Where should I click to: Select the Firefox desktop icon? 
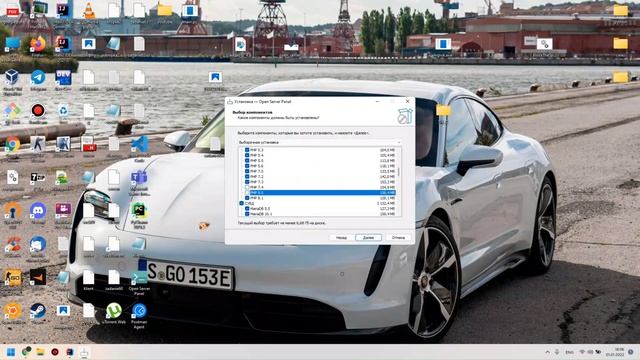coord(38,44)
